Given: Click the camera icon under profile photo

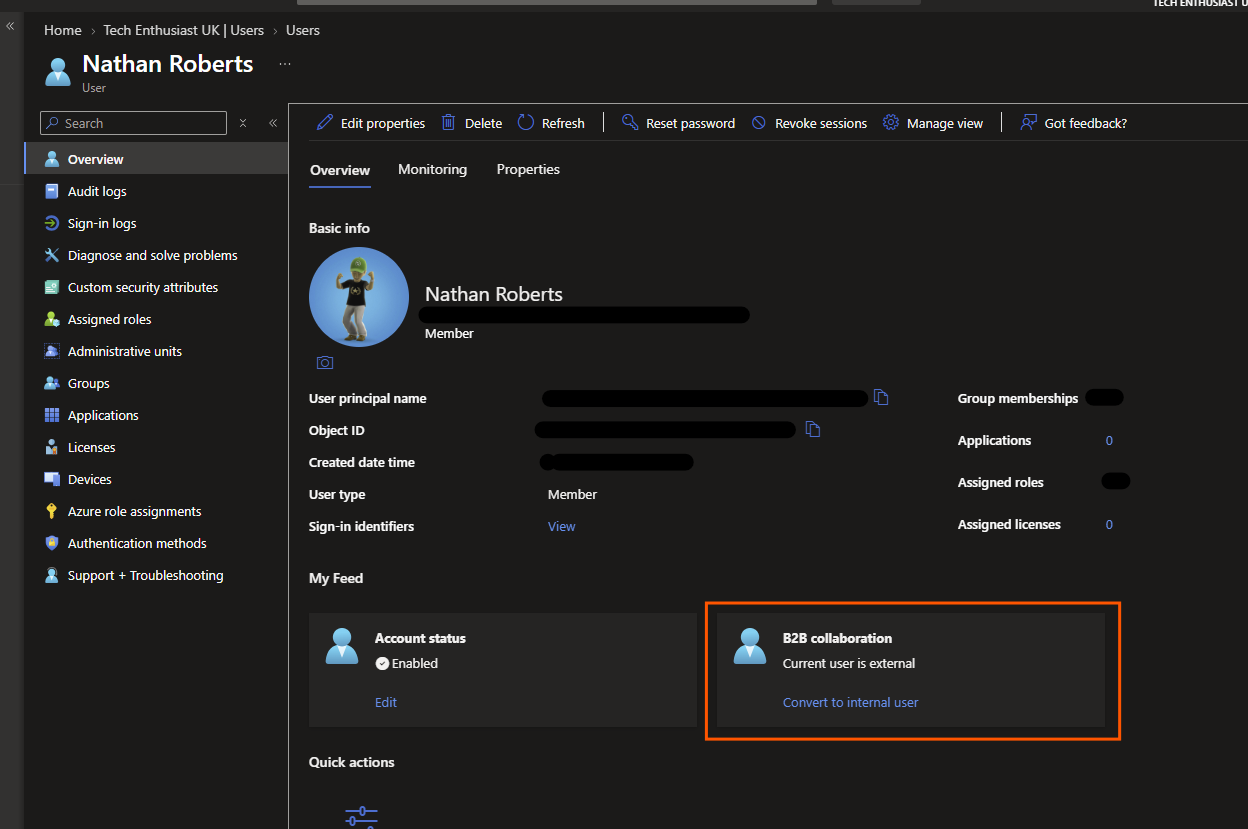Looking at the screenshot, I should [x=325, y=363].
